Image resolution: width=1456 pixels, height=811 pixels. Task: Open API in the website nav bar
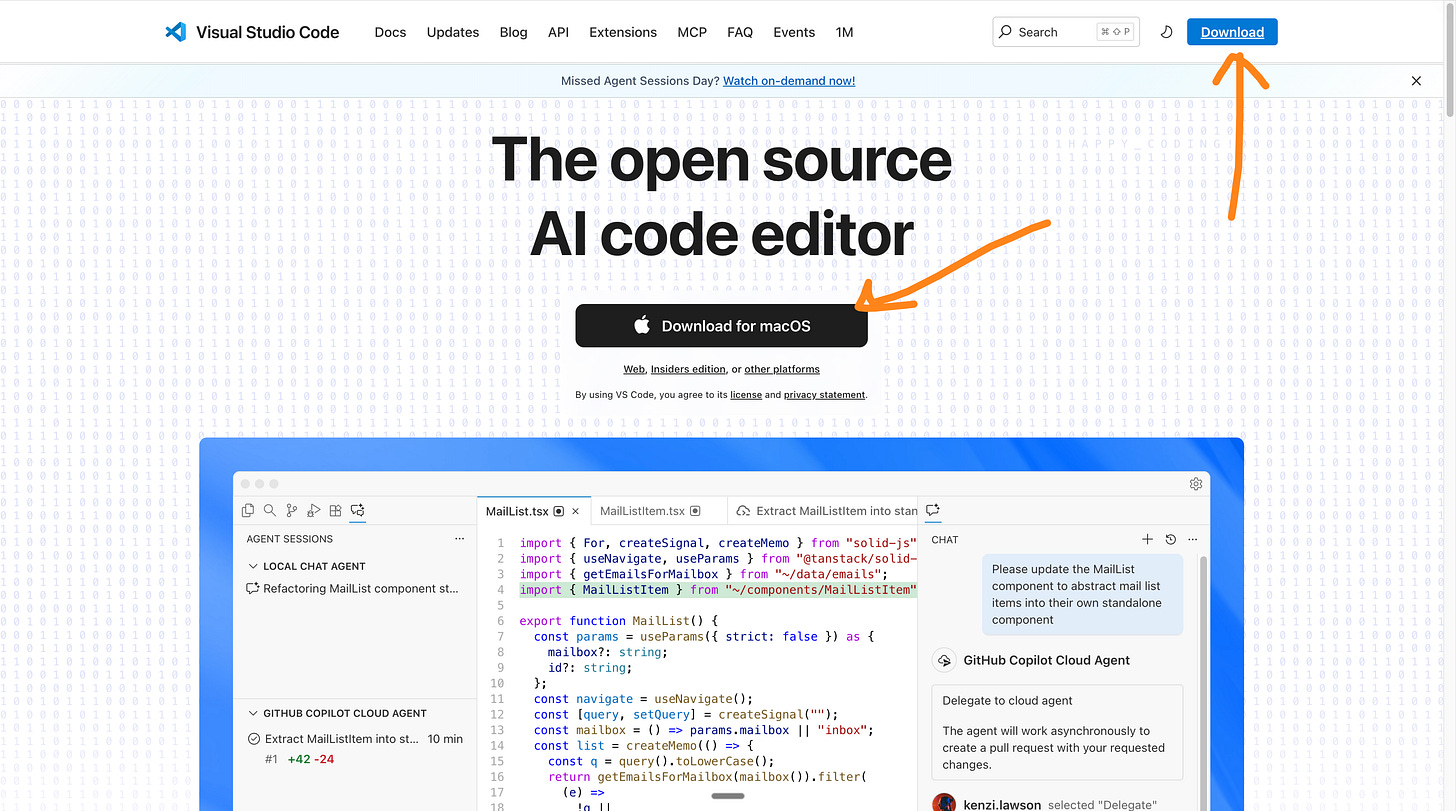point(558,32)
